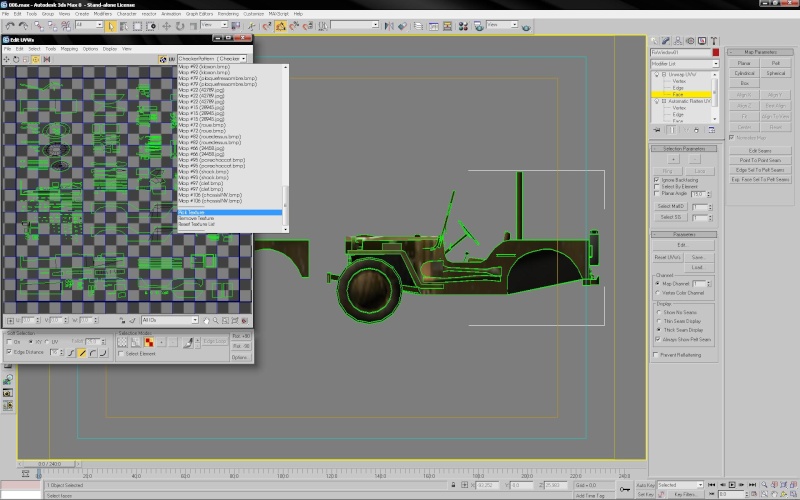
Task: Toggle Always Show Pelt Seam checkbox
Action: (x=658, y=339)
